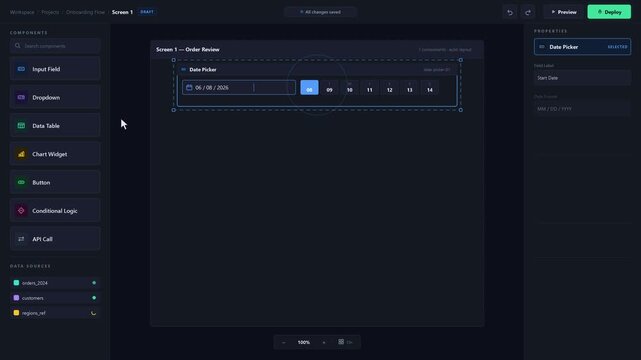
Task: Click the API Call component icon
Action: click(x=21, y=239)
